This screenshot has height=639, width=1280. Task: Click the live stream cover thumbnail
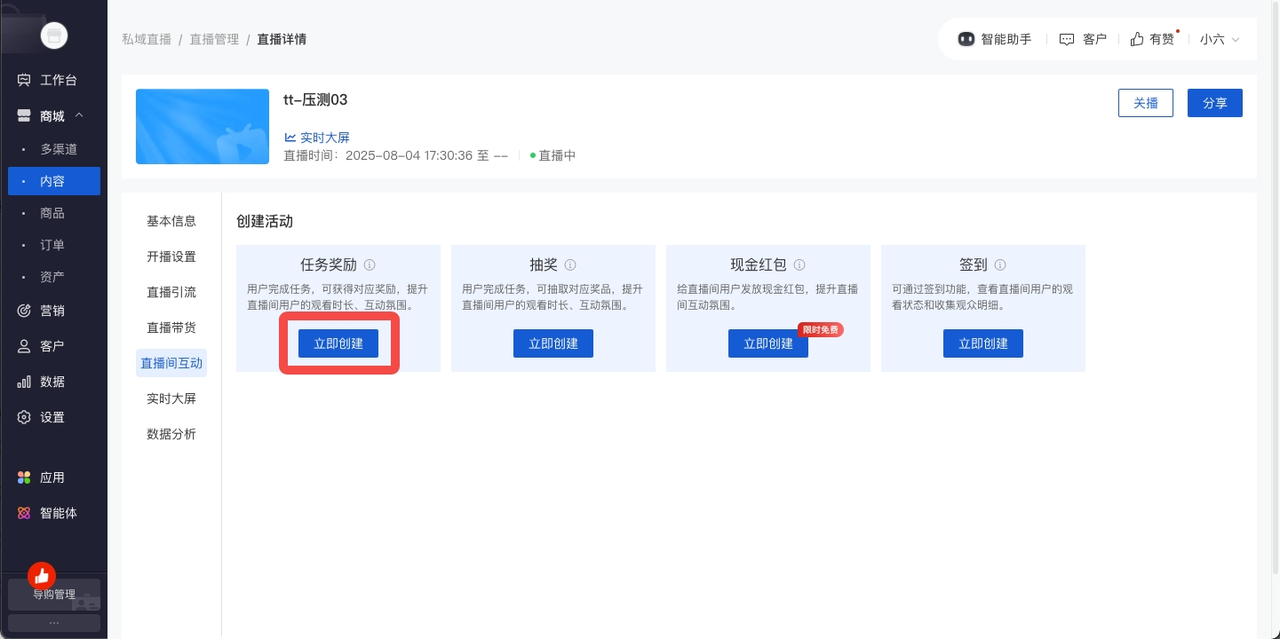(202, 126)
